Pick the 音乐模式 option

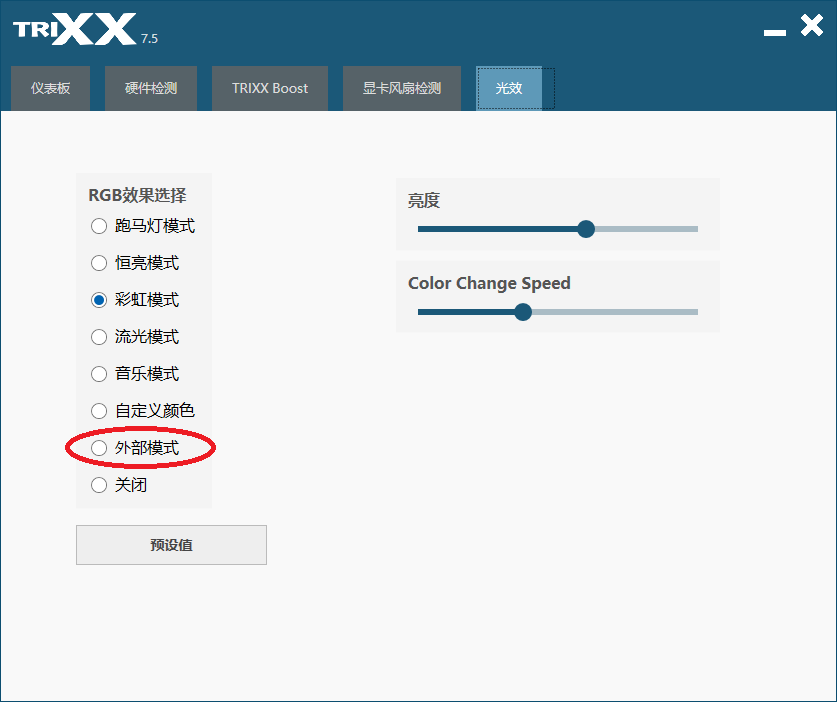(99, 374)
